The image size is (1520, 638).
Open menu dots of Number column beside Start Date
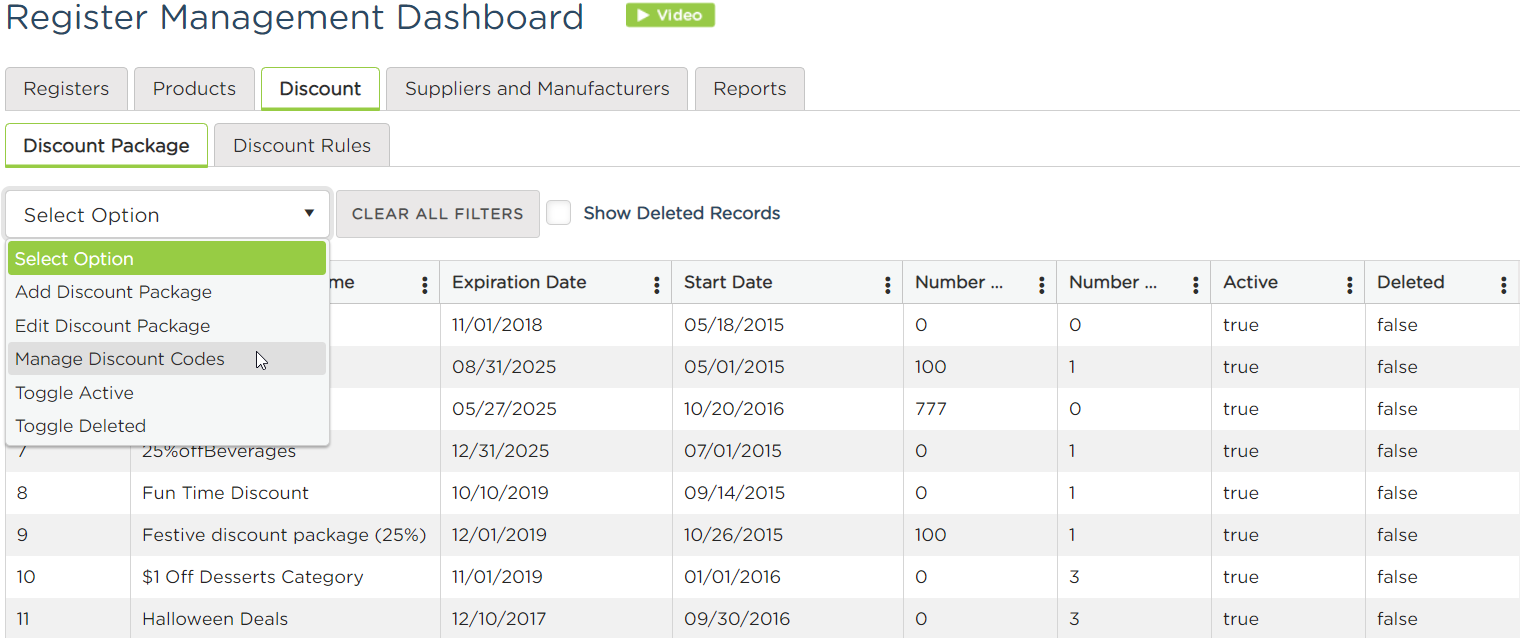(1041, 285)
